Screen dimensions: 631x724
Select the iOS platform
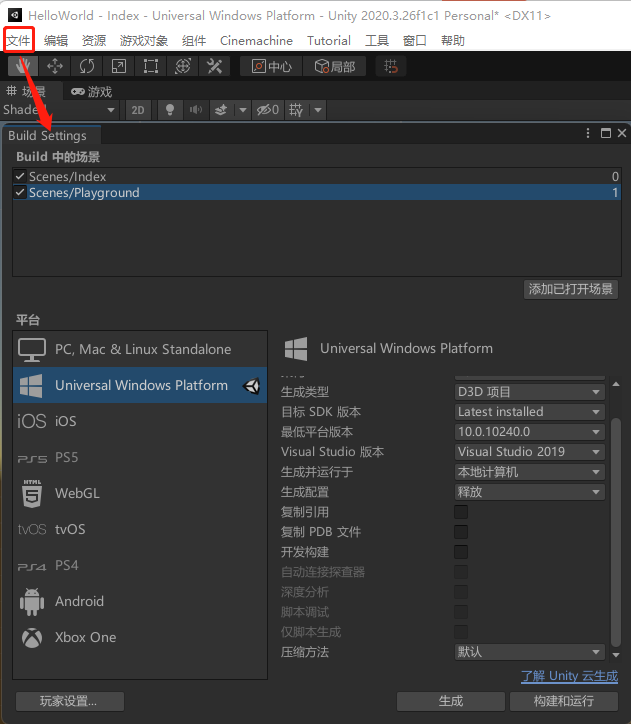click(140, 421)
